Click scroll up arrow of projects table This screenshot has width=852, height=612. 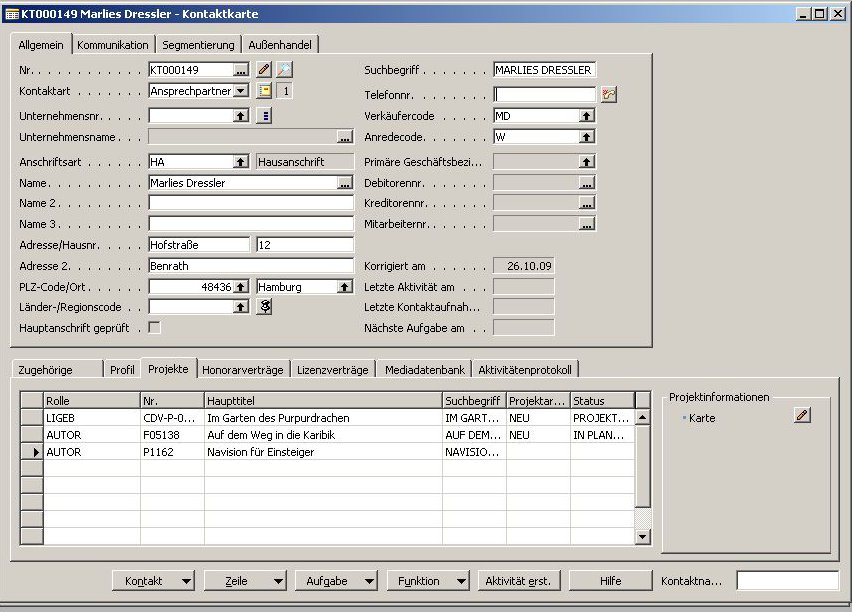(642, 417)
